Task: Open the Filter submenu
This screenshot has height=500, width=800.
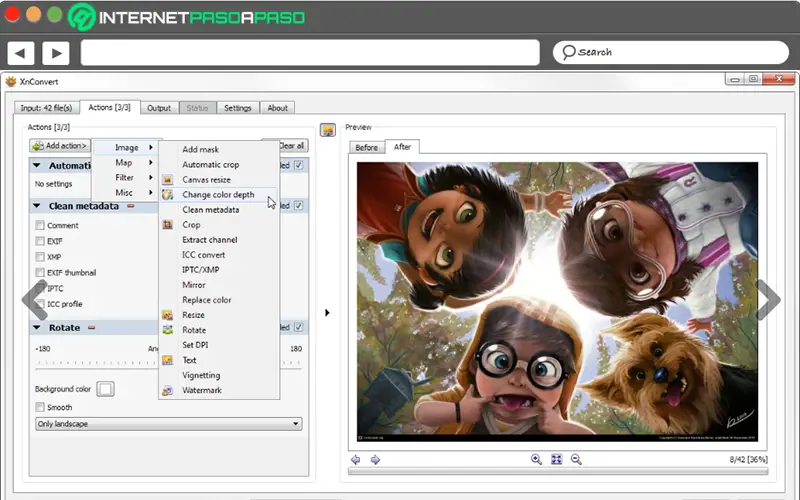Action: pyautogui.click(x=126, y=178)
